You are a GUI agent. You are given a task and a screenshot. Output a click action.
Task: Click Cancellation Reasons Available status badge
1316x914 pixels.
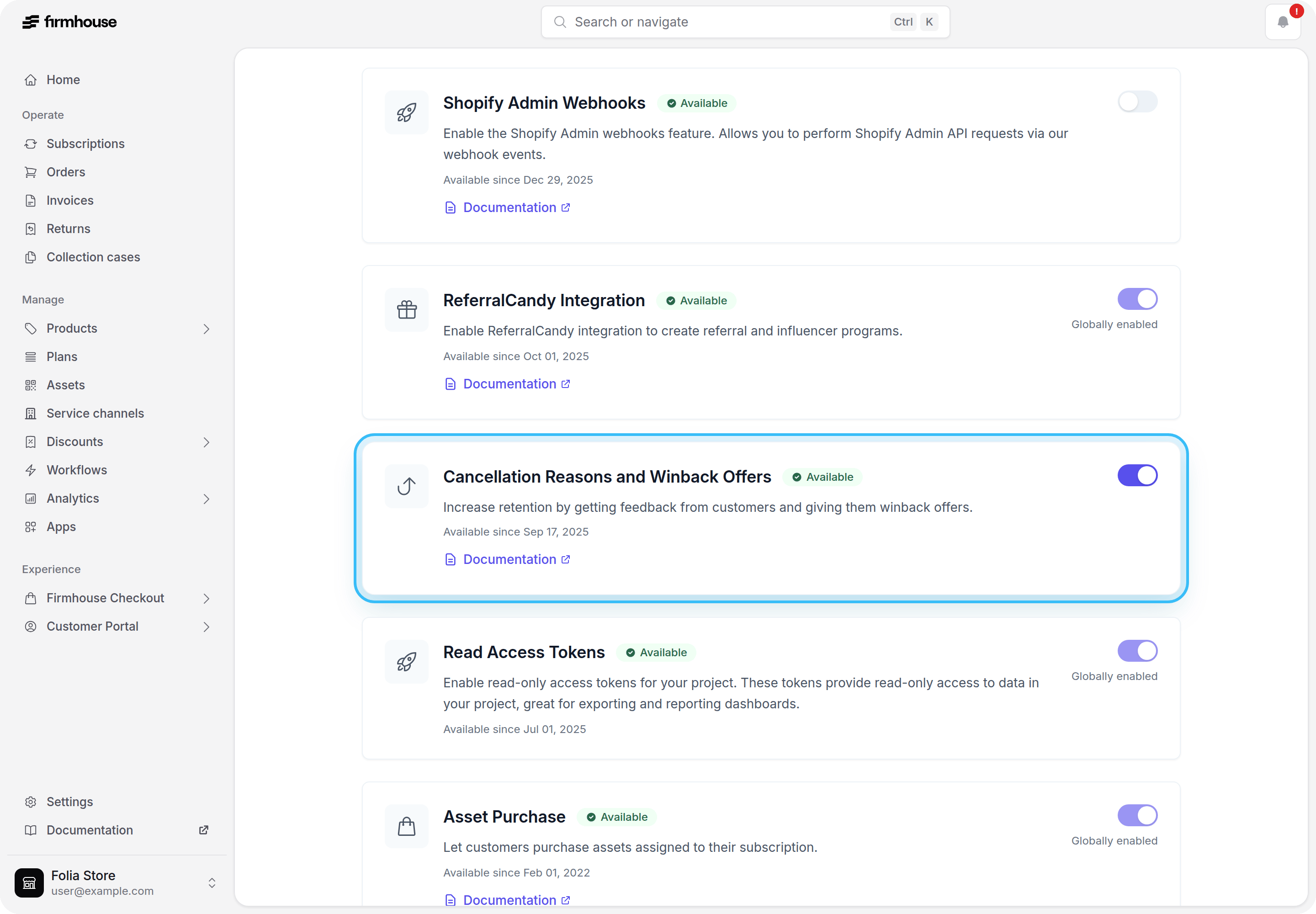click(822, 477)
